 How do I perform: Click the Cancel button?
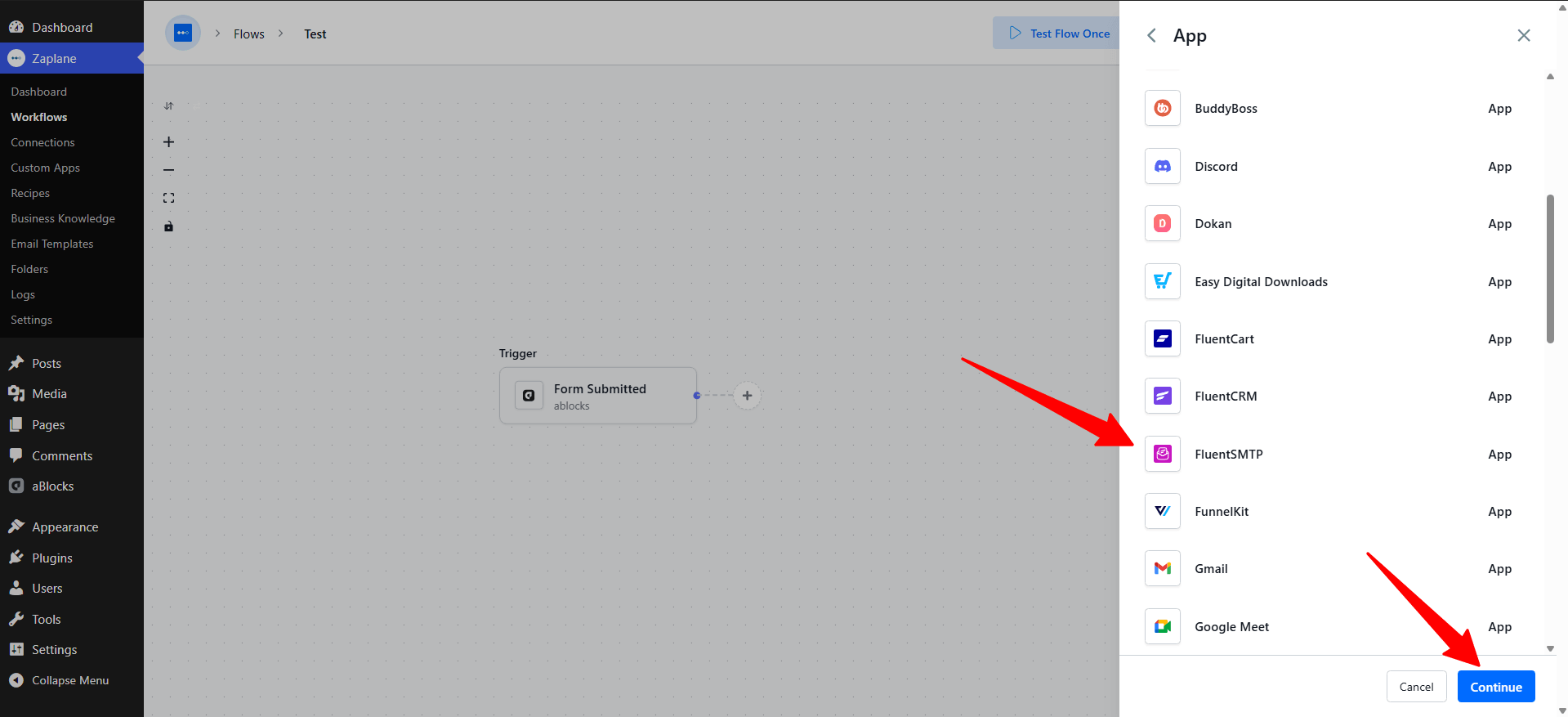pyautogui.click(x=1416, y=687)
